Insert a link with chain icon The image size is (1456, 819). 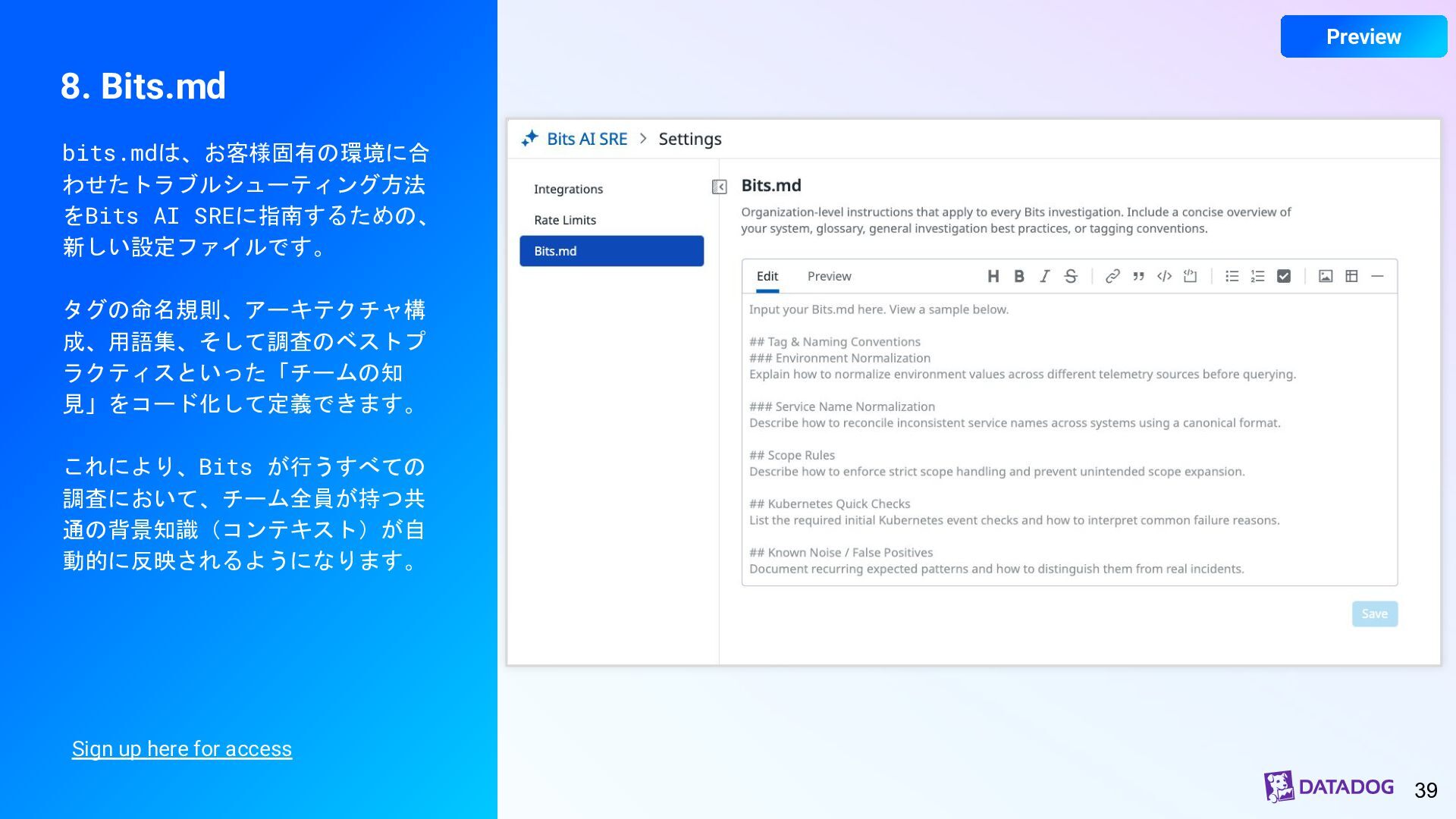1112,276
